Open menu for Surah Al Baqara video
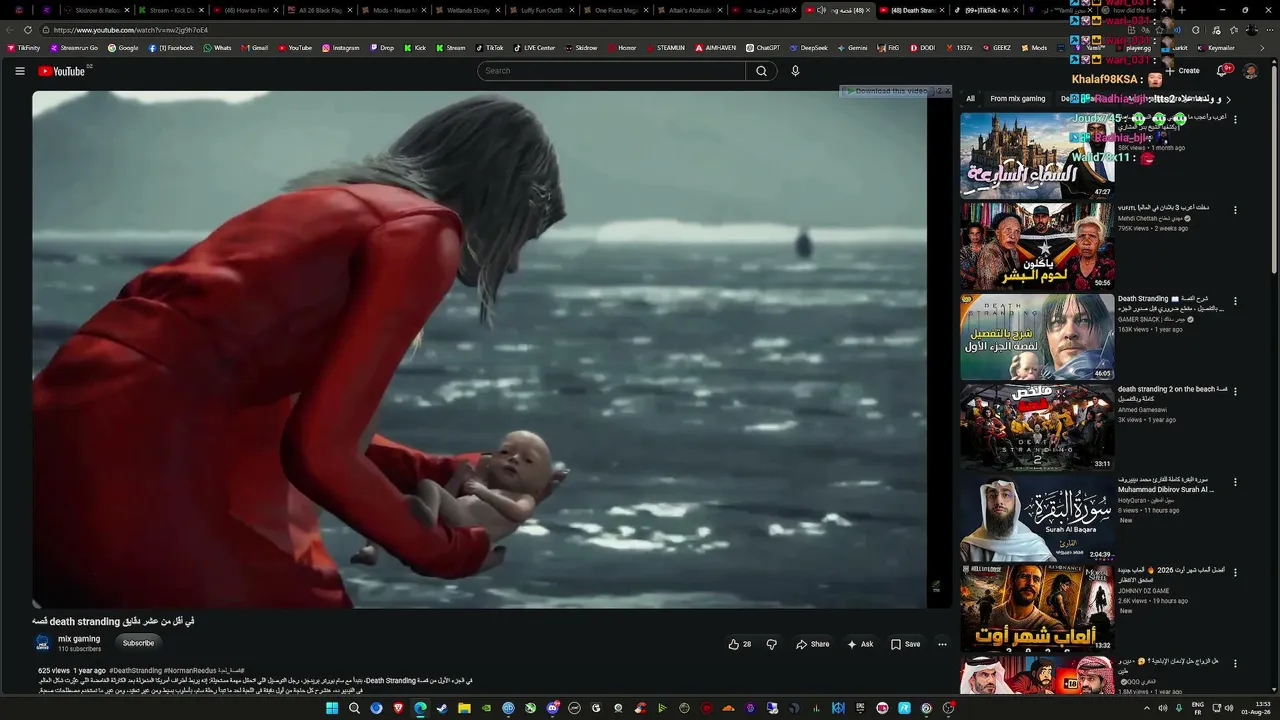The height and width of the screenshot is (720, 1280). point(1235,481)
